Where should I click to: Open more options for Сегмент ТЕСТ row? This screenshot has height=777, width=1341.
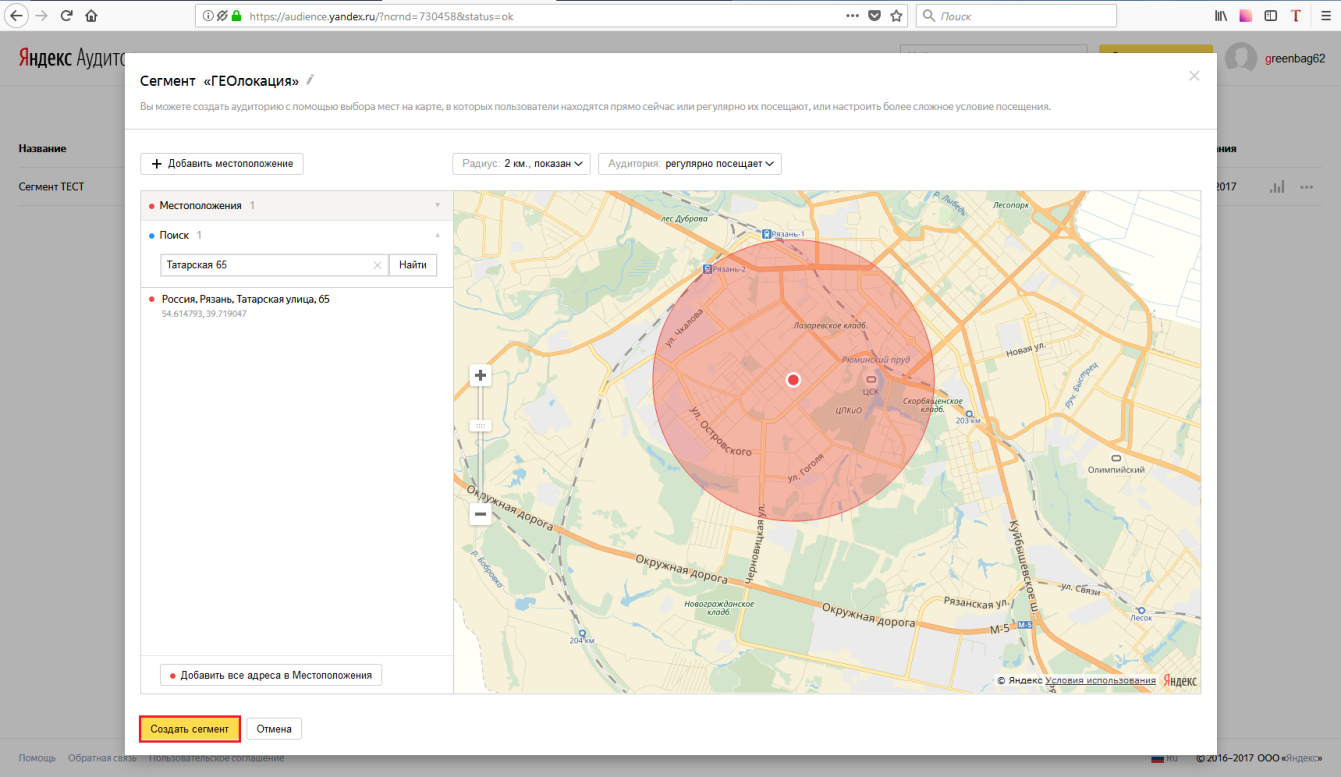click(x=1306, y=187)
